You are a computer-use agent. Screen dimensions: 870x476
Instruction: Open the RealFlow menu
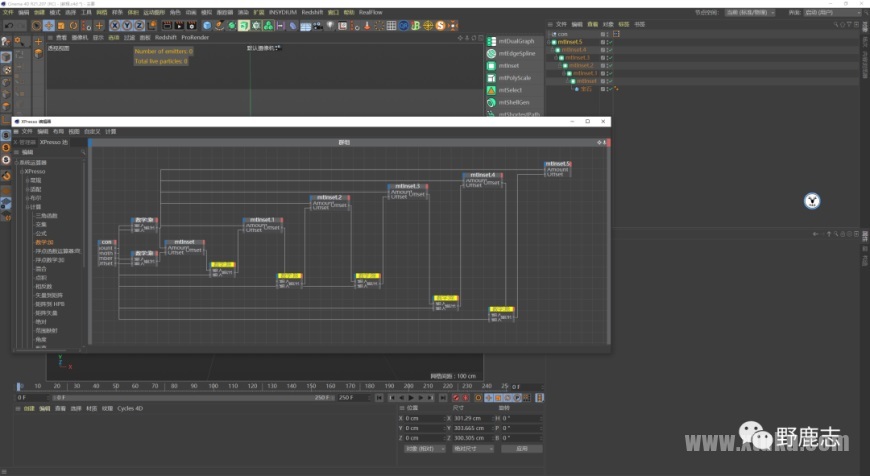(x=371, y=12)
